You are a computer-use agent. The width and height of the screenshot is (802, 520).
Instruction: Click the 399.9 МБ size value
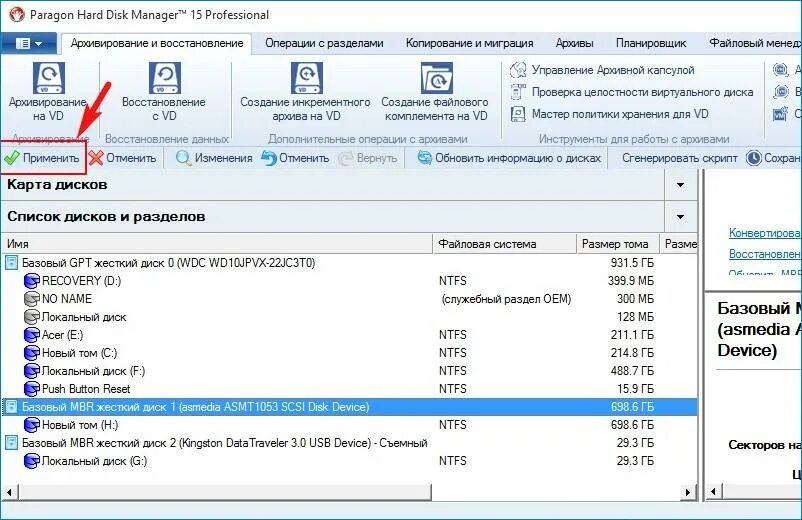(x=631, y=281)
